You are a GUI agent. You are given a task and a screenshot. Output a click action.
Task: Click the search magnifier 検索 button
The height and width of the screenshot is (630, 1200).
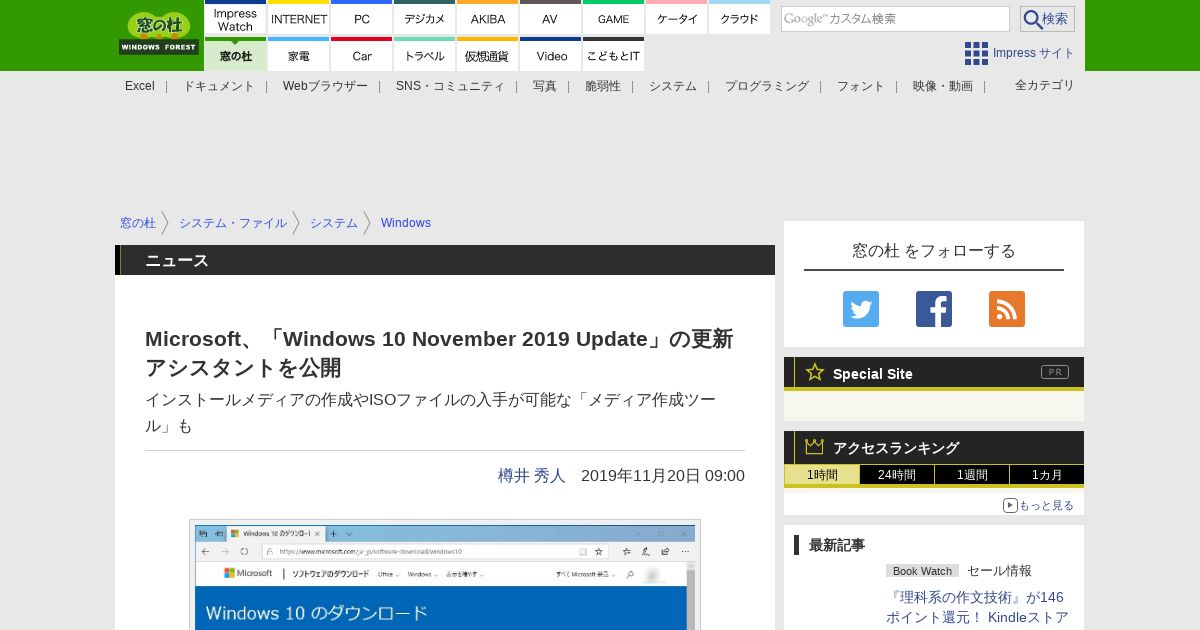pos(1047,19)
